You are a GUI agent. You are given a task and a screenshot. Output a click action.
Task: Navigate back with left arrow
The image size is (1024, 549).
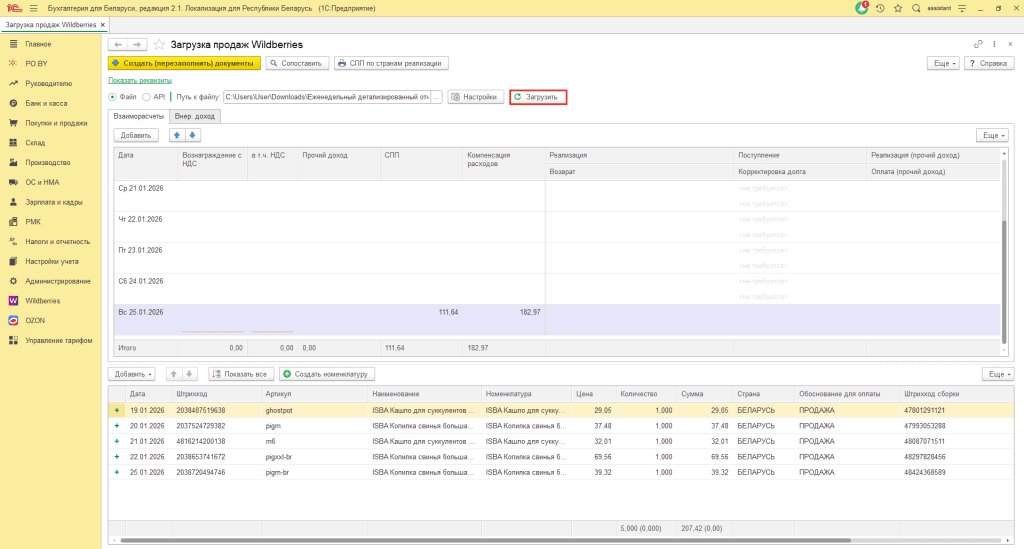tap(118, 44)
